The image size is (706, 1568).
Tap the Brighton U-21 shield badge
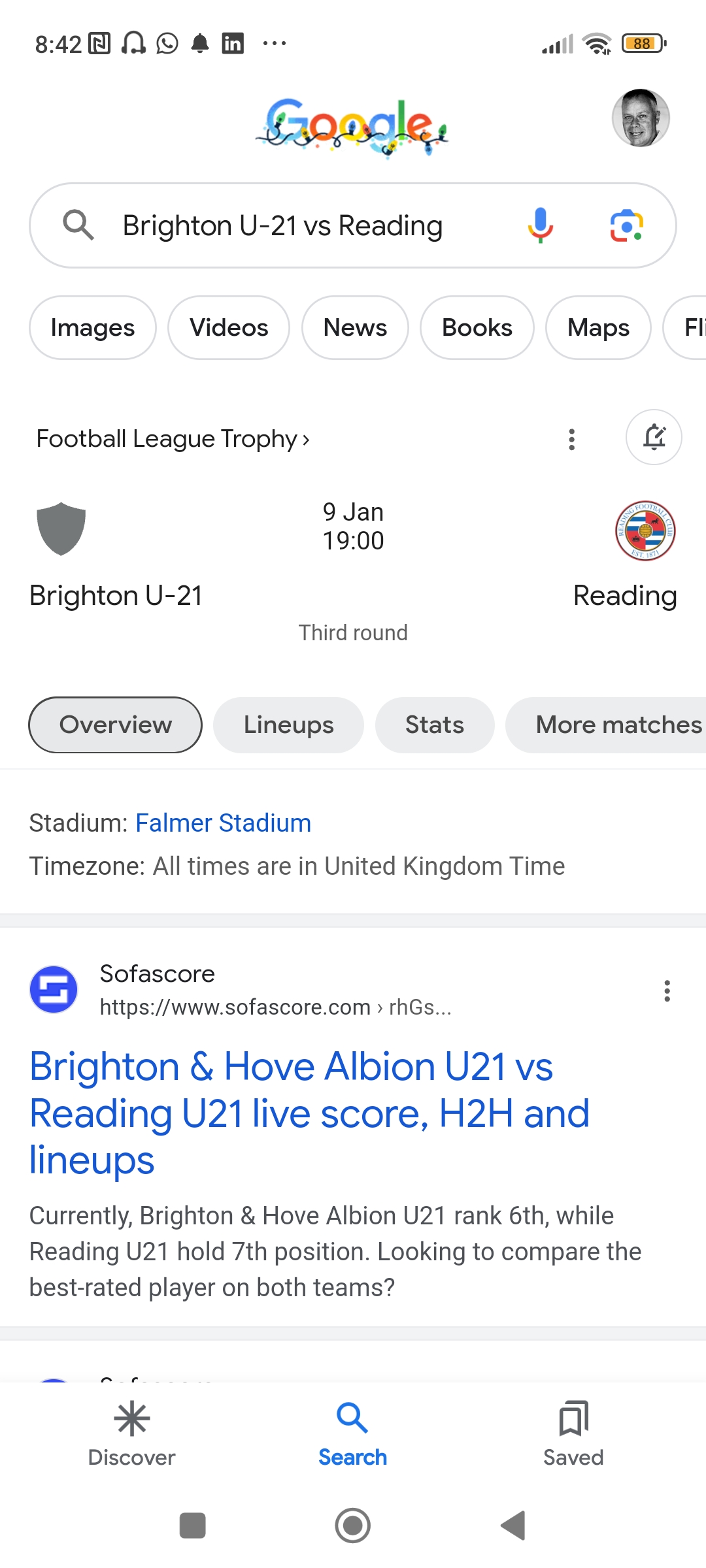pyautogui.click(x=61, y=529)
